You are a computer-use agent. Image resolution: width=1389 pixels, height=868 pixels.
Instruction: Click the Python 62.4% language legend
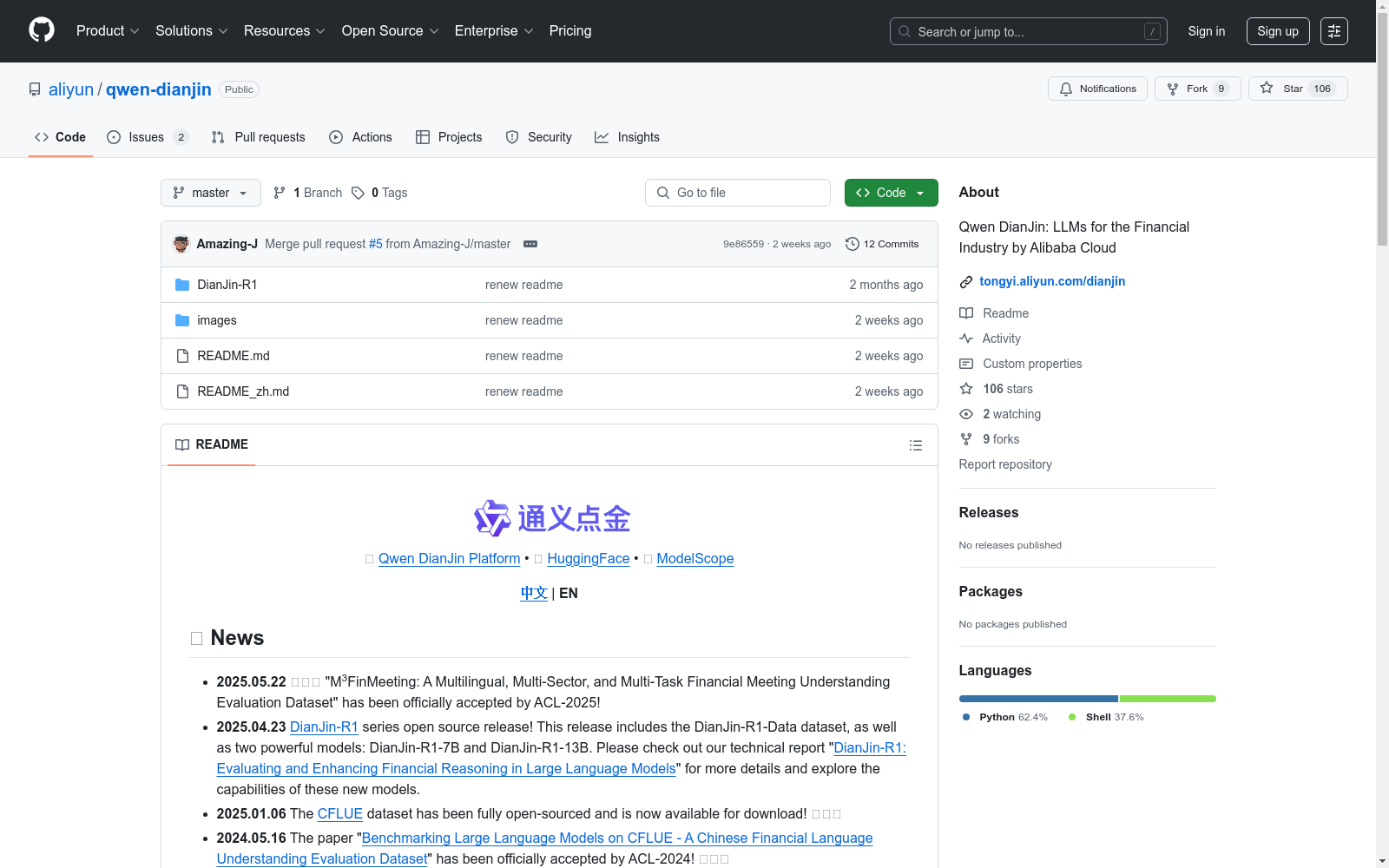click(x=1005, y=717)
